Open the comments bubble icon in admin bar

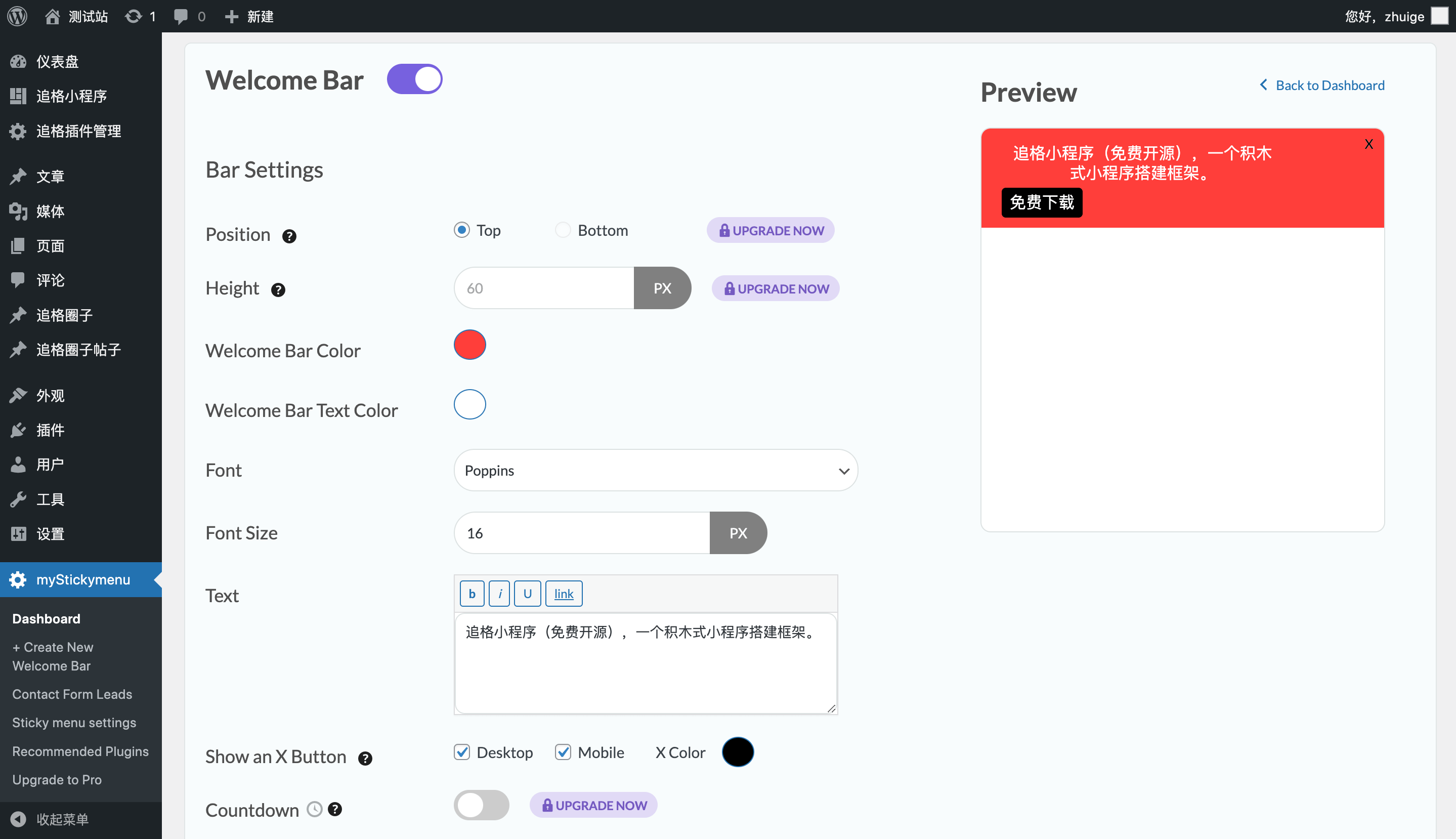(181, 16)
